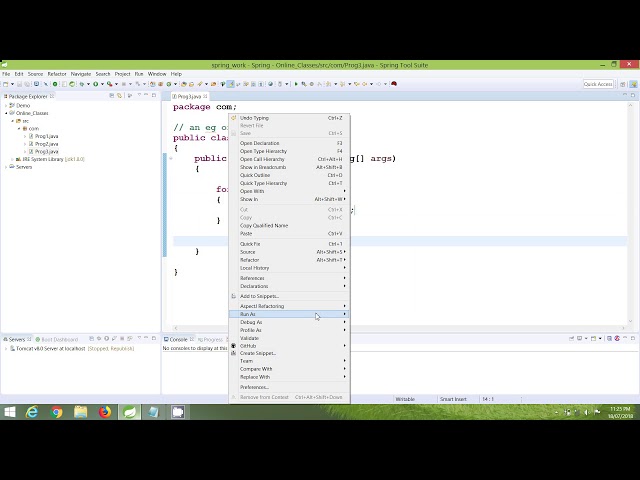Maximize the Console view

click(633, 338)
